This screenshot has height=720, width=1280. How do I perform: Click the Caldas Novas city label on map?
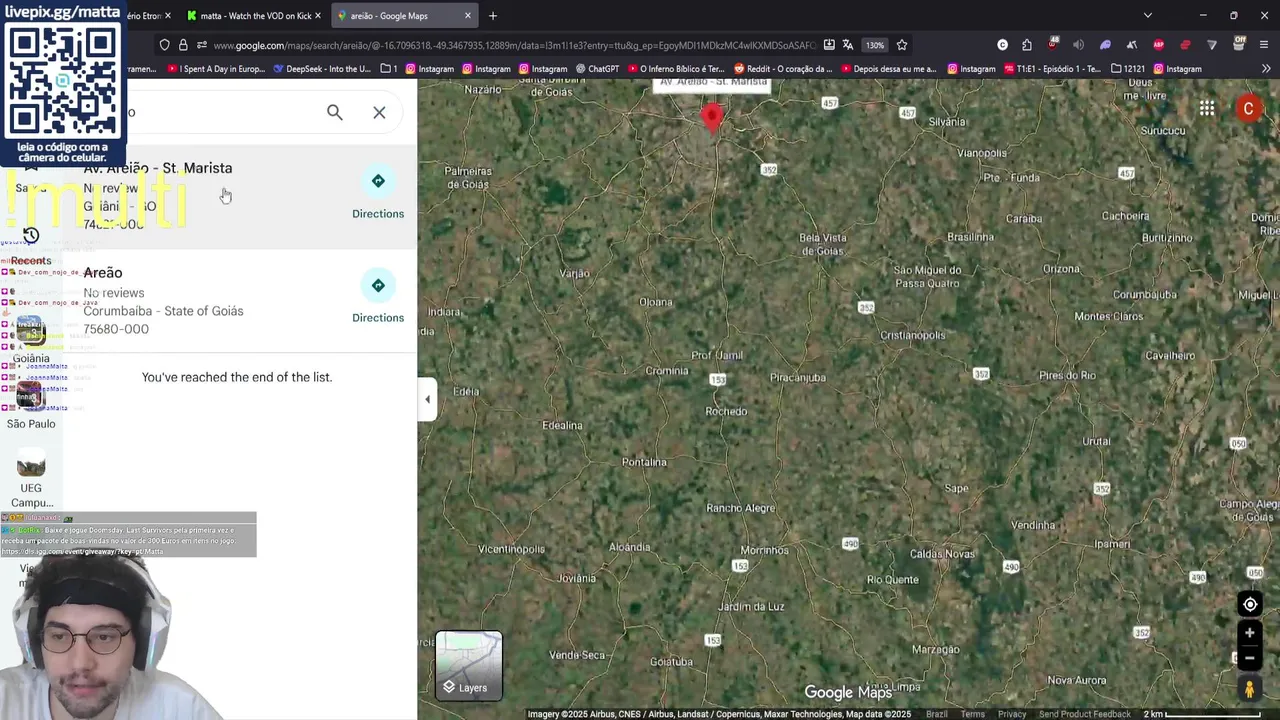[942, 554]
